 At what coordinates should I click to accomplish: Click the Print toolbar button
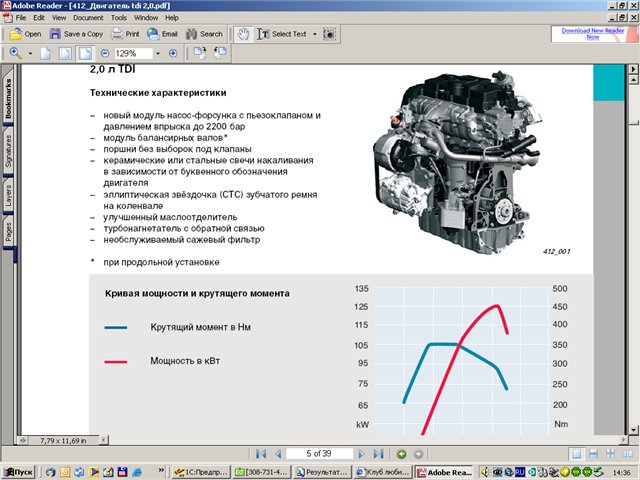125,34
